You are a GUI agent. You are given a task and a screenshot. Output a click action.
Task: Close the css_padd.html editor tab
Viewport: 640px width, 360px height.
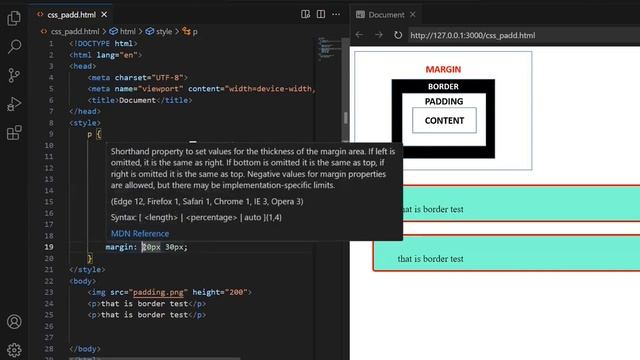click(104, 15)
